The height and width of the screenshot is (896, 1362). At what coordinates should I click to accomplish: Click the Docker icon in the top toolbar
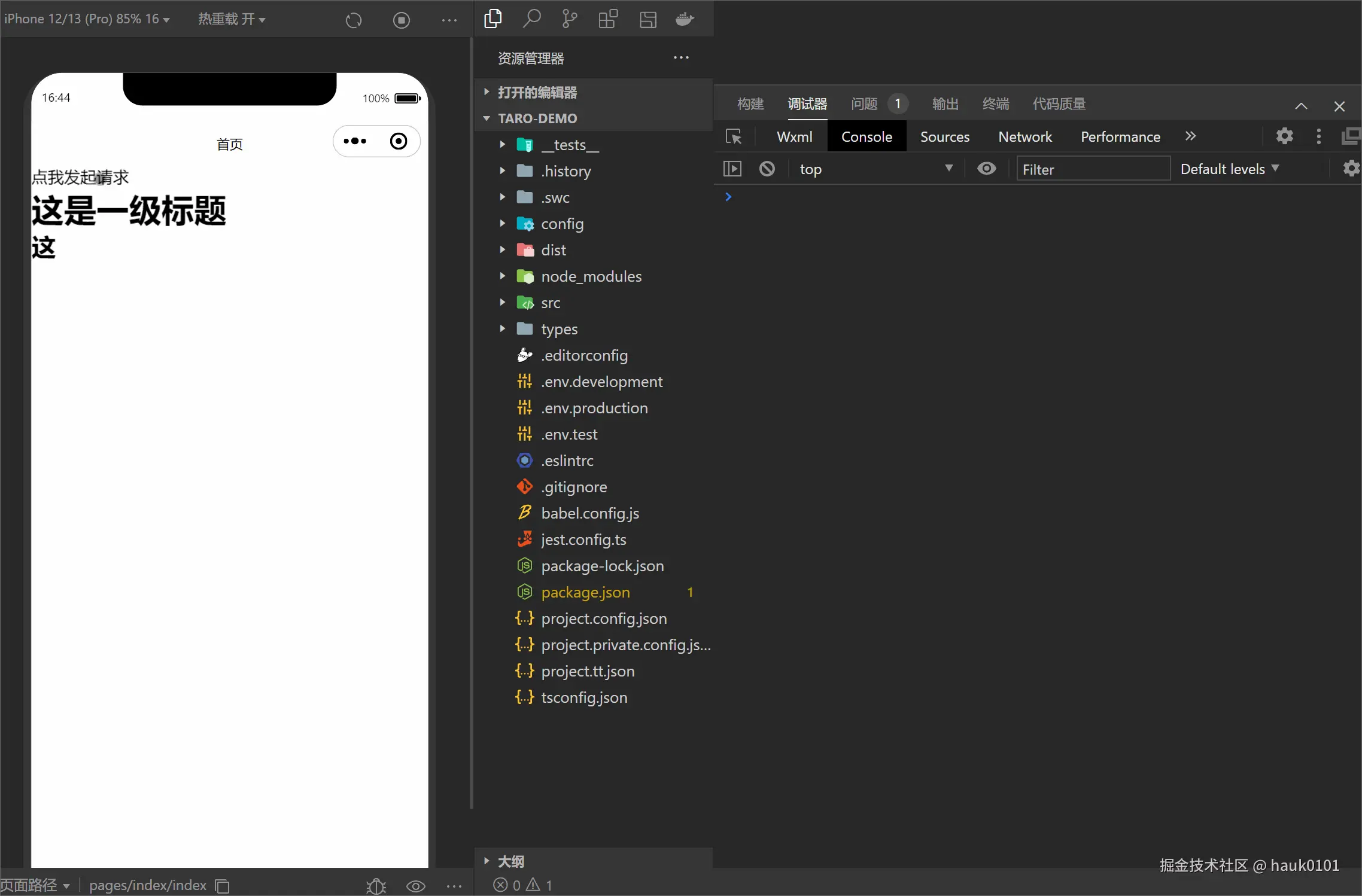click(684, 19)
